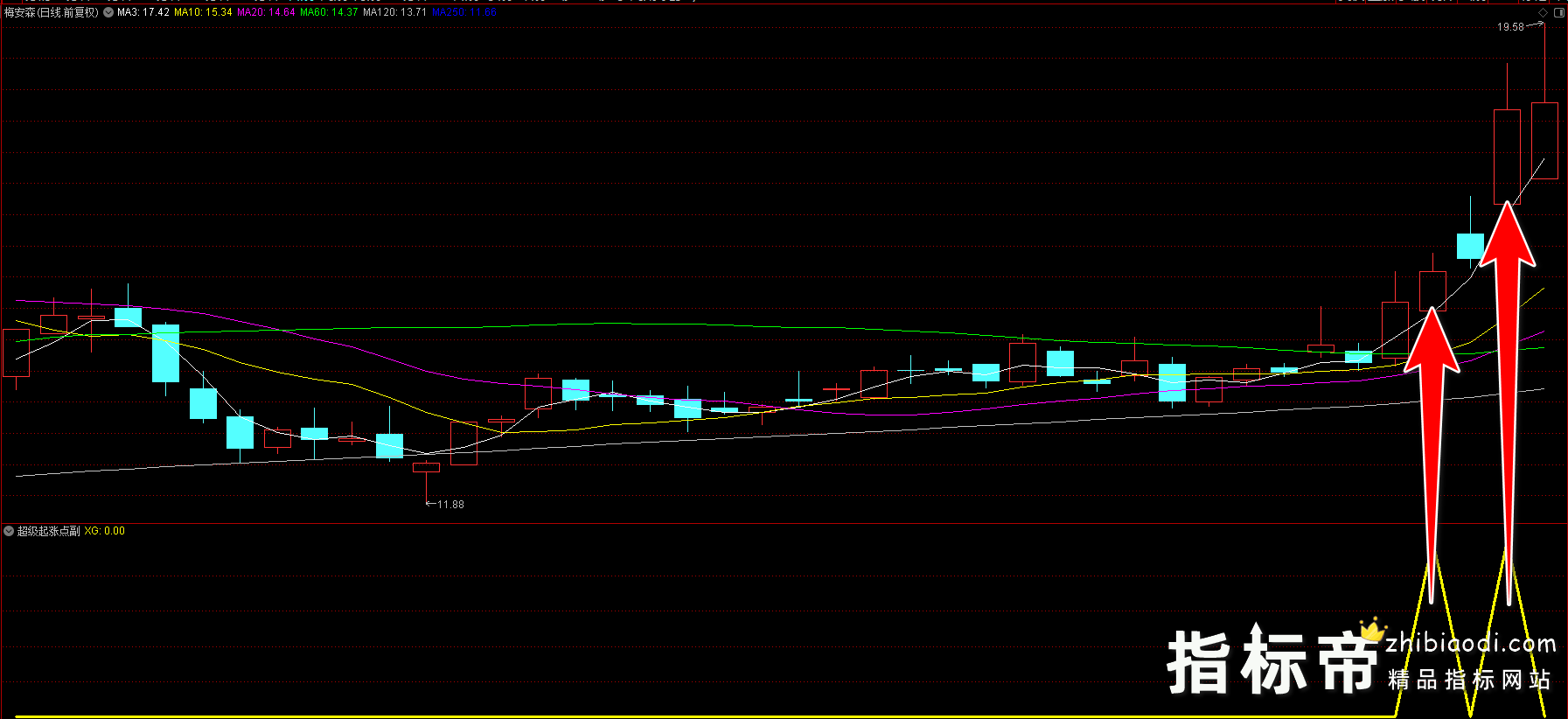The image size is (1568, 719).
Task: Select the blue MA250 label
Action: click(x=464, y=12)
